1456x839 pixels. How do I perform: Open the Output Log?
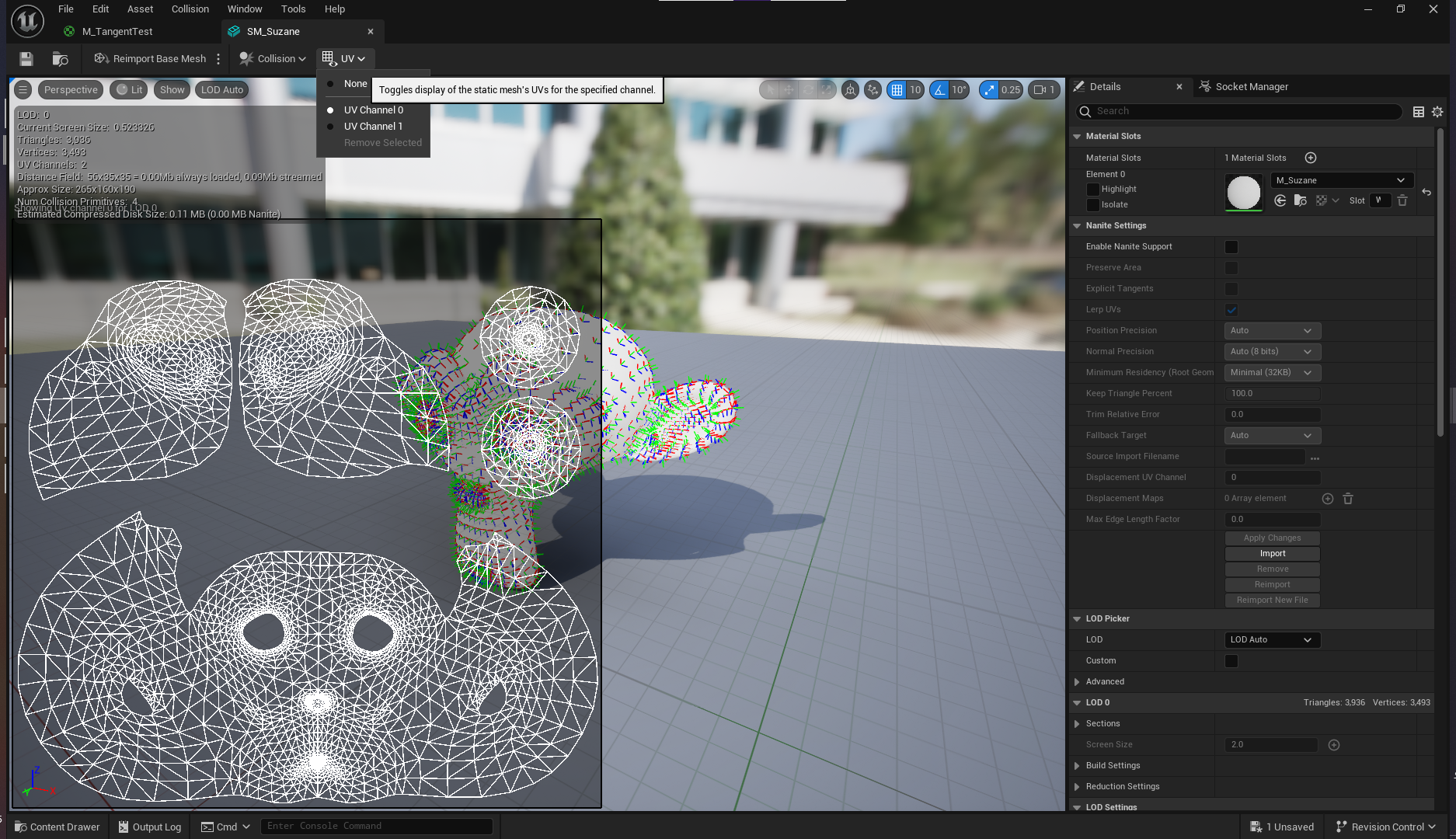point(149,827)
